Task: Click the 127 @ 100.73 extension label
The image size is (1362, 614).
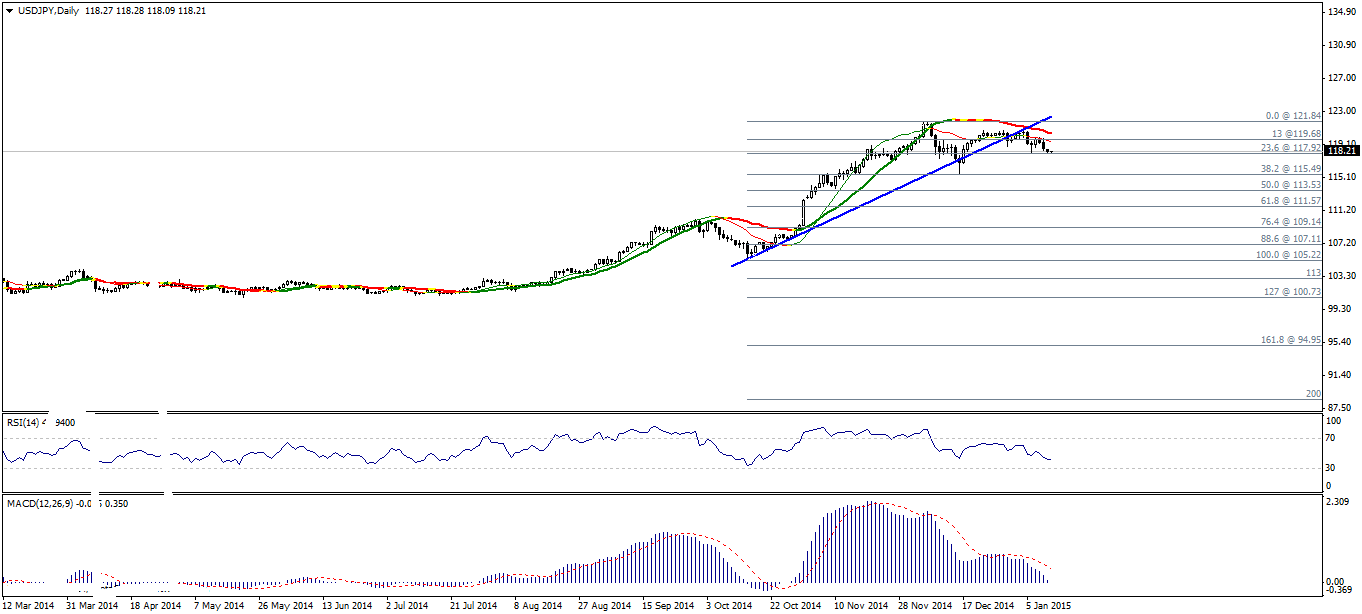Action: pyautogui.click(x=1294, y=292)
